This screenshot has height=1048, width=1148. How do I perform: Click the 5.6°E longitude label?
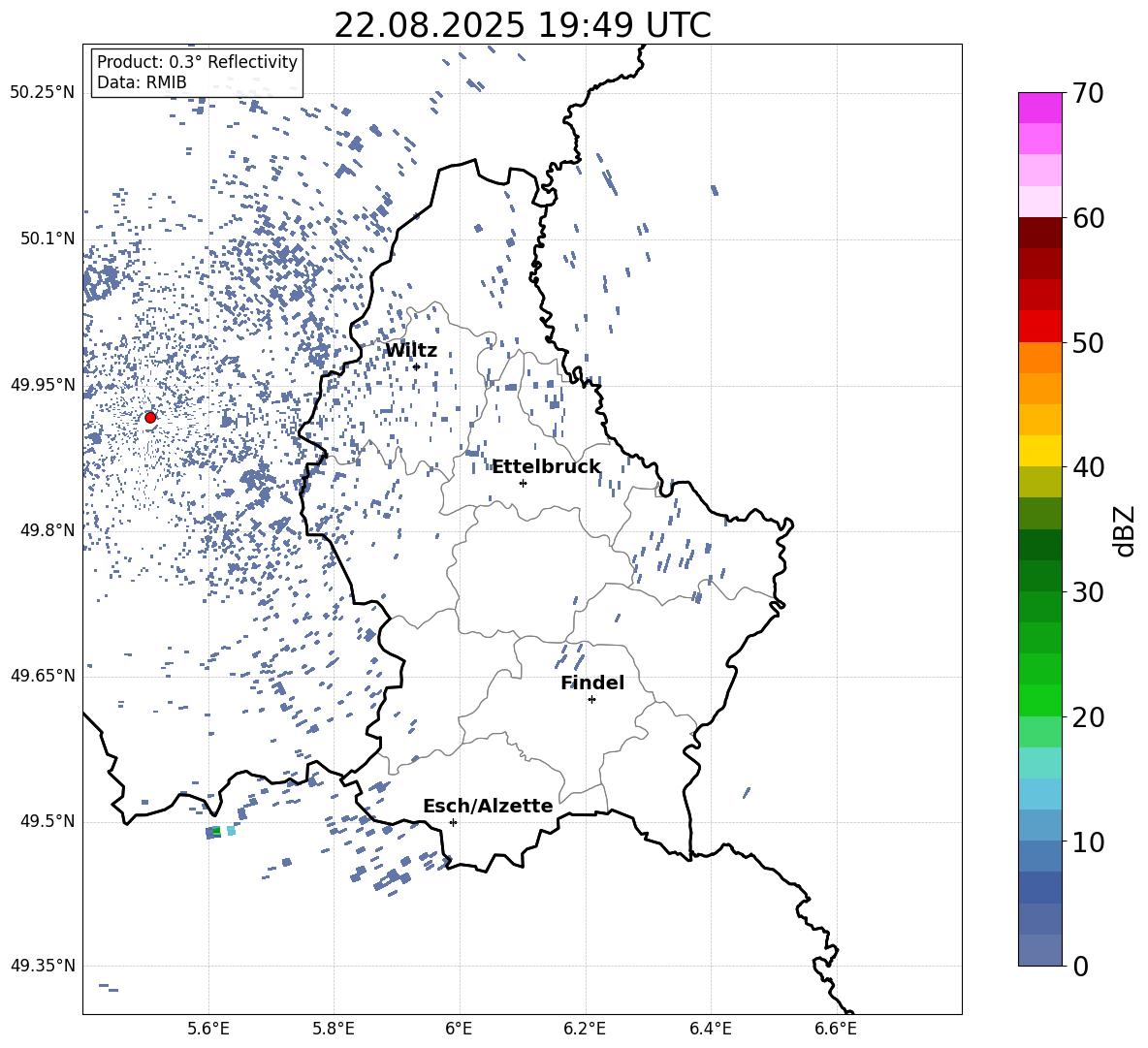[x=208, y=1029]
